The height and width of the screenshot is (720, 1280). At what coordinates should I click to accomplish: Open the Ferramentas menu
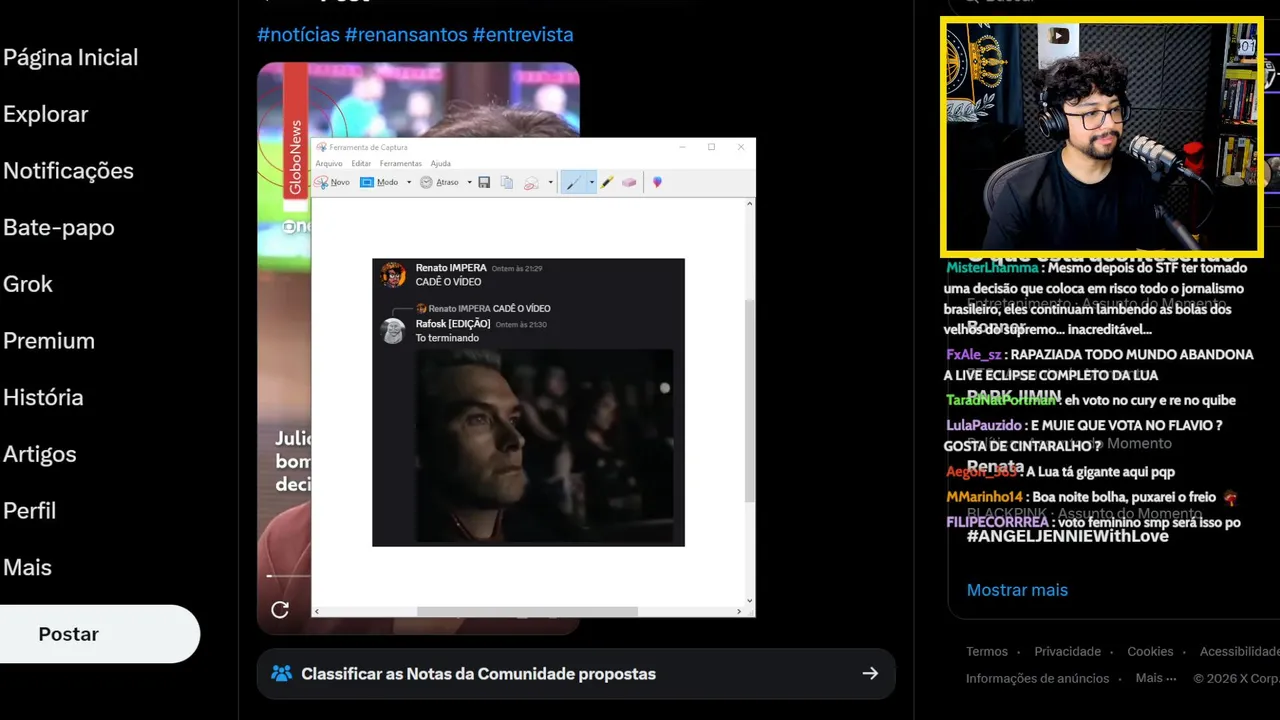(401, 163)
